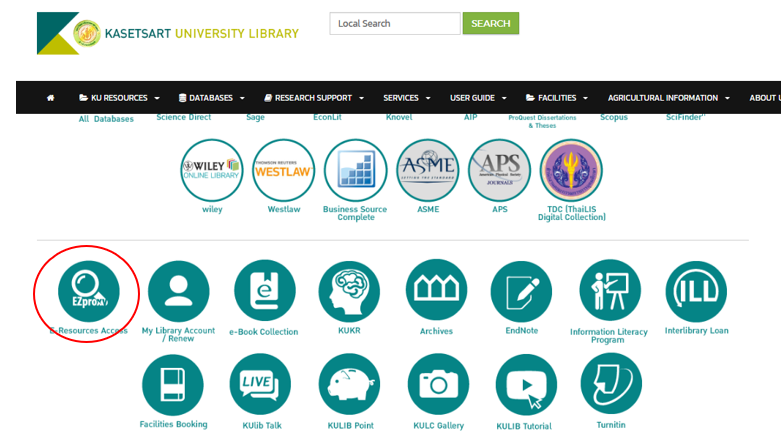Click the KUKR brain icon
Viewport: 781px width, 443px height.
pos(349,291)
